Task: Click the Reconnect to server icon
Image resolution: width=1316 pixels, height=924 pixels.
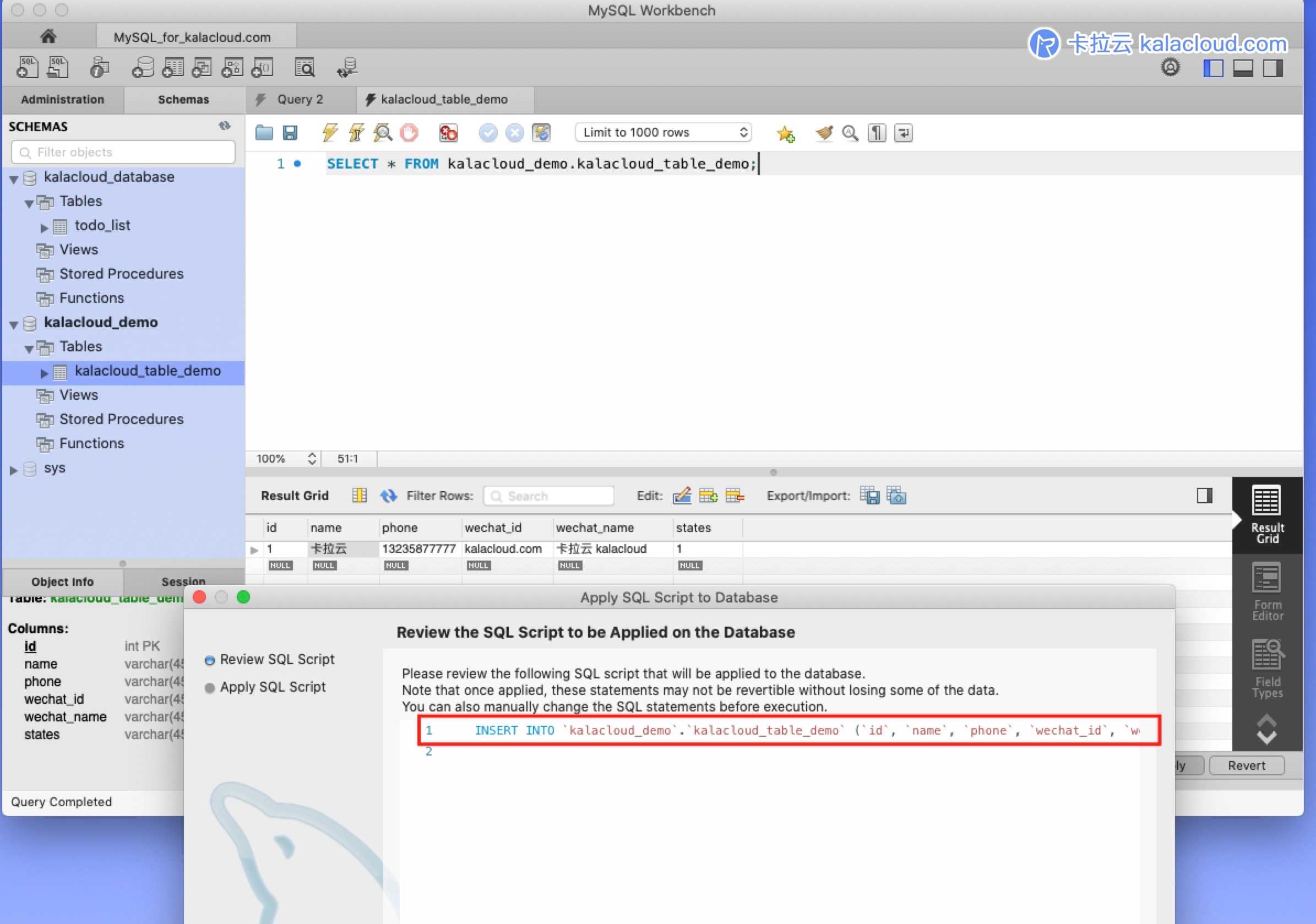Action: pyautogui.click(x=349, y=68)
